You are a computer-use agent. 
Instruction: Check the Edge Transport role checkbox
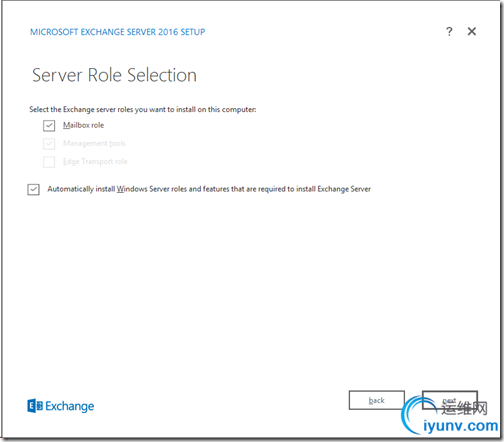(x=49, y=162)
